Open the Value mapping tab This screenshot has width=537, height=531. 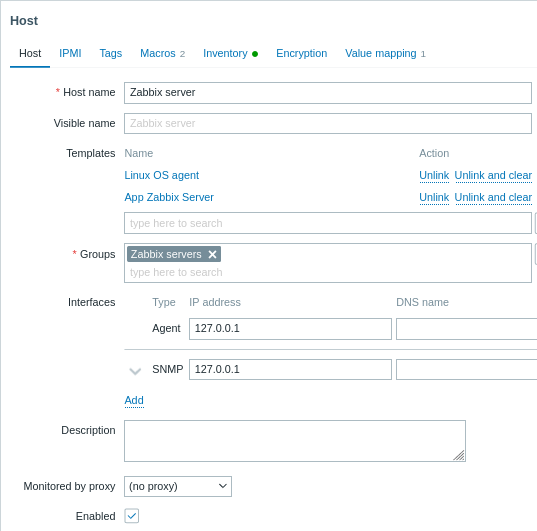click(385, 53)
